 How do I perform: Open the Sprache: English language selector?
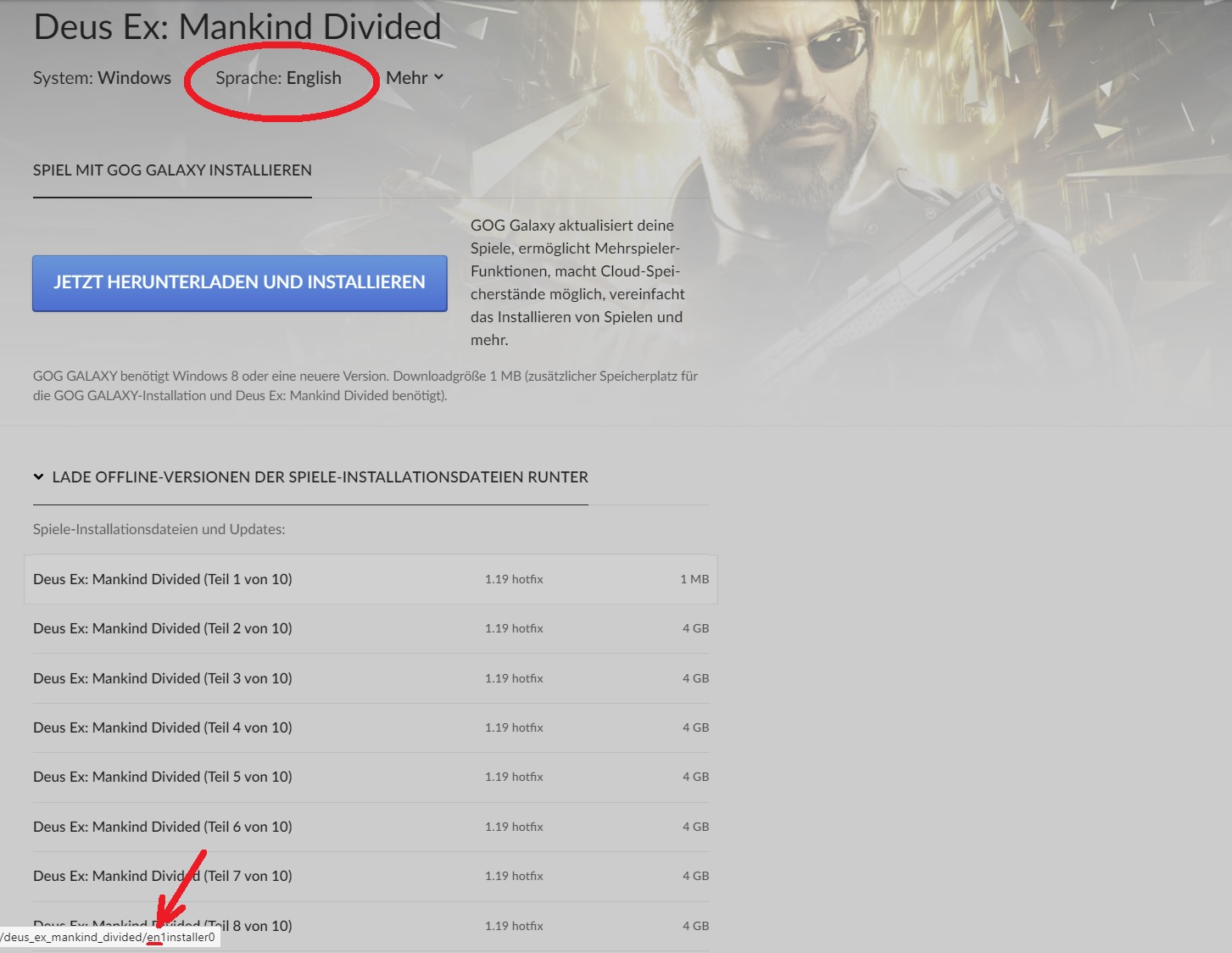(x=278, y=78)
